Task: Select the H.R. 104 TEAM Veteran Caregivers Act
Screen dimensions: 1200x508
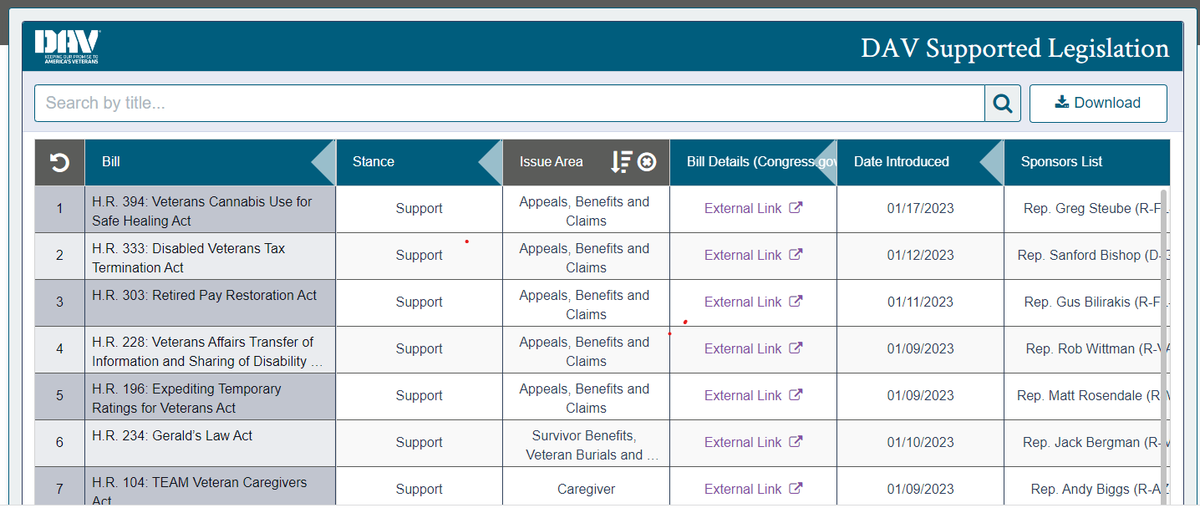Action: (210, 487)
